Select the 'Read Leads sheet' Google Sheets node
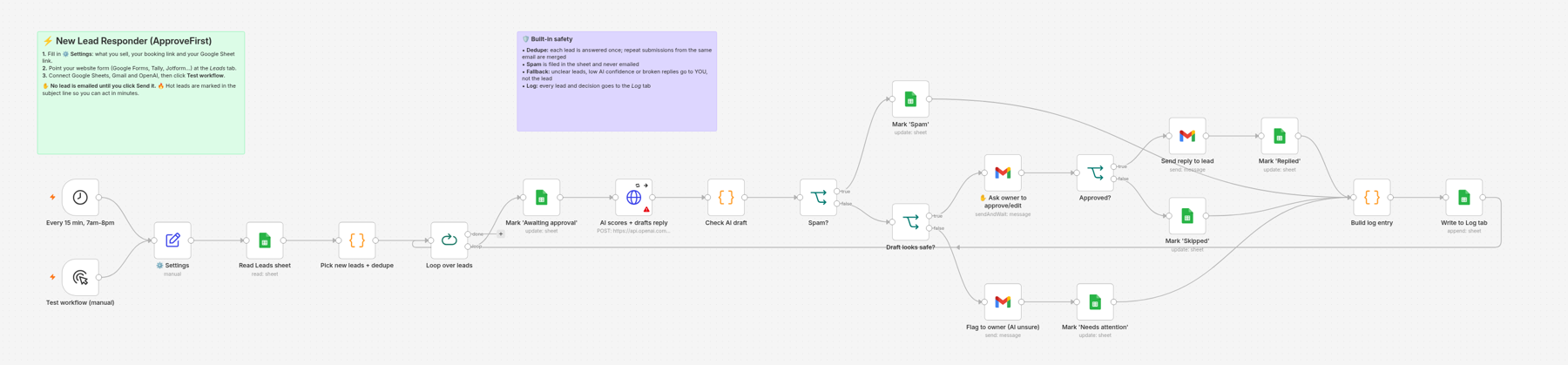 click(265, 240)
